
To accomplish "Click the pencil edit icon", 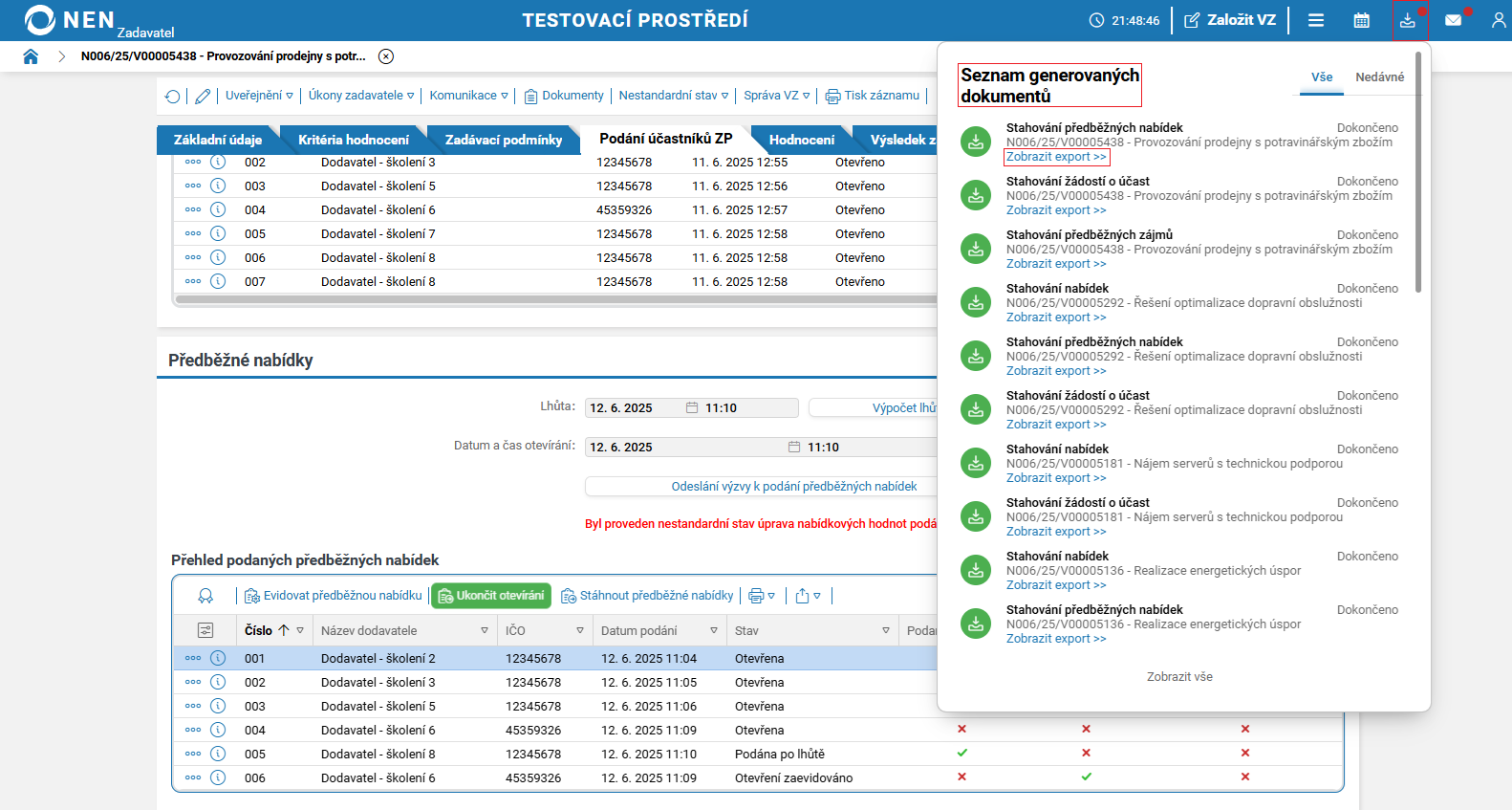I will [203, 96].
